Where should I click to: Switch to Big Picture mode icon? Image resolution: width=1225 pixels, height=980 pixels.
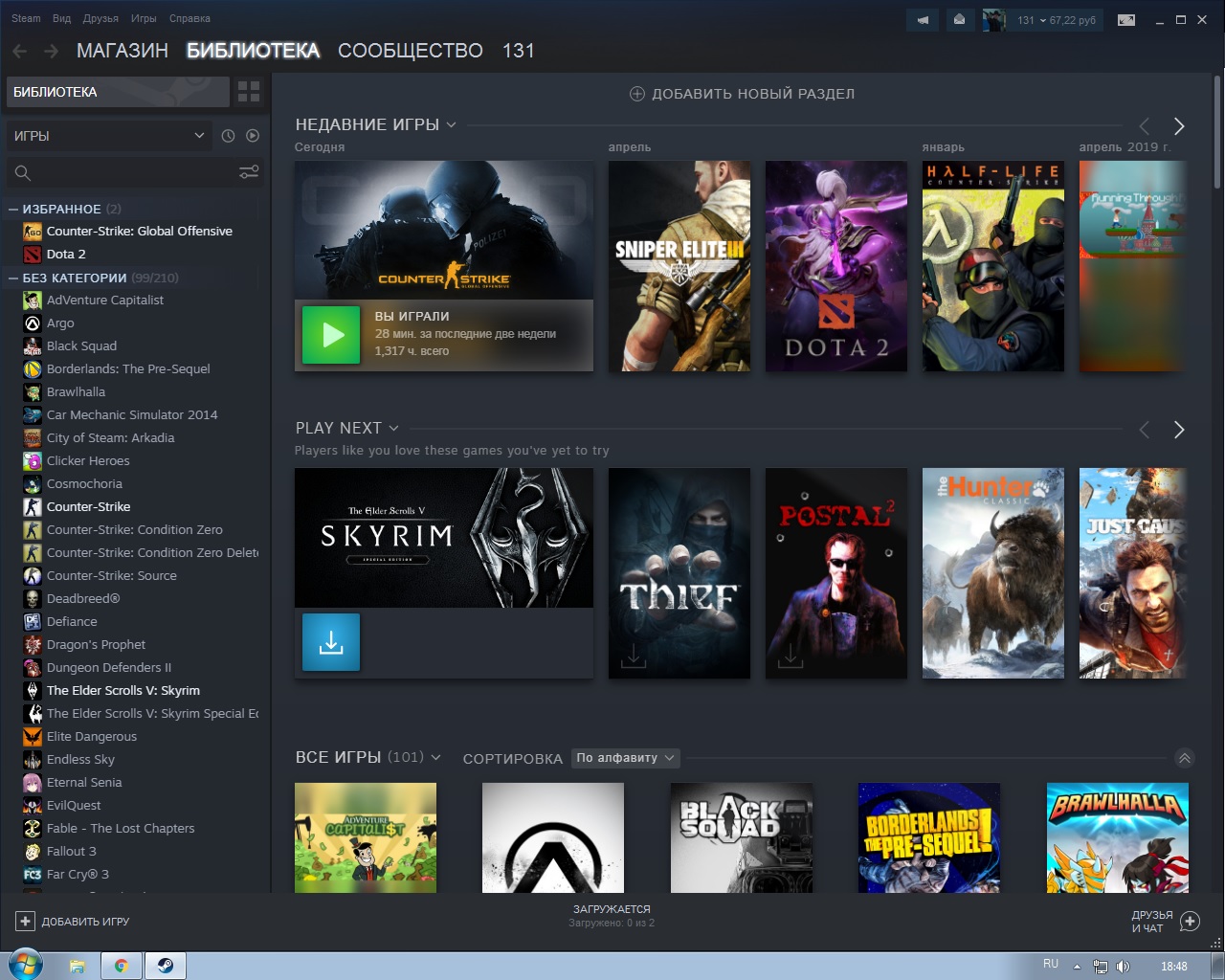1126,20
